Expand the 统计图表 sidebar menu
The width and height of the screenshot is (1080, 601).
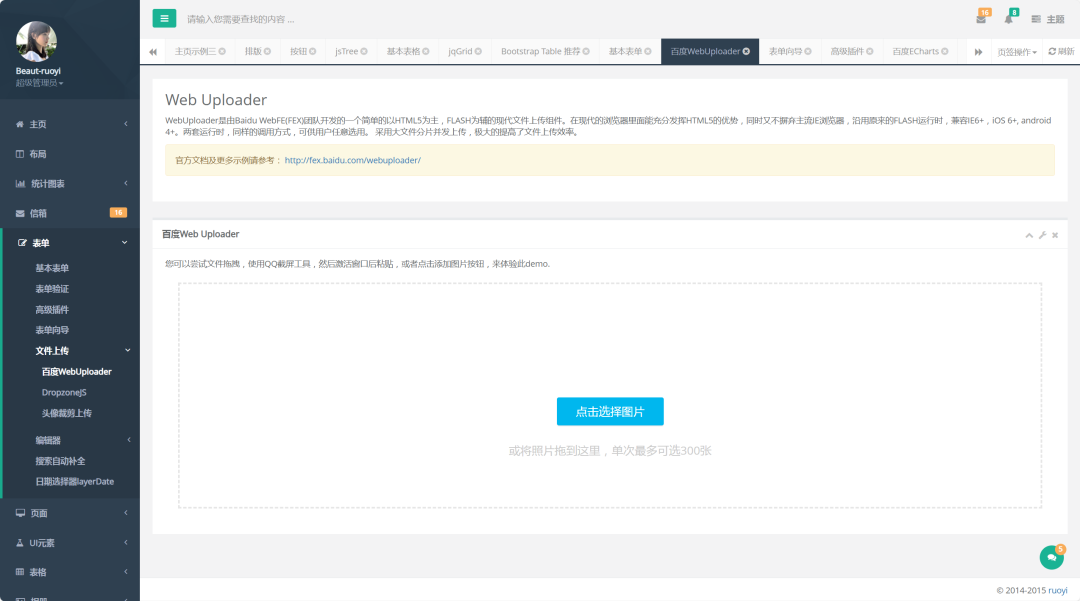[70, 184]
